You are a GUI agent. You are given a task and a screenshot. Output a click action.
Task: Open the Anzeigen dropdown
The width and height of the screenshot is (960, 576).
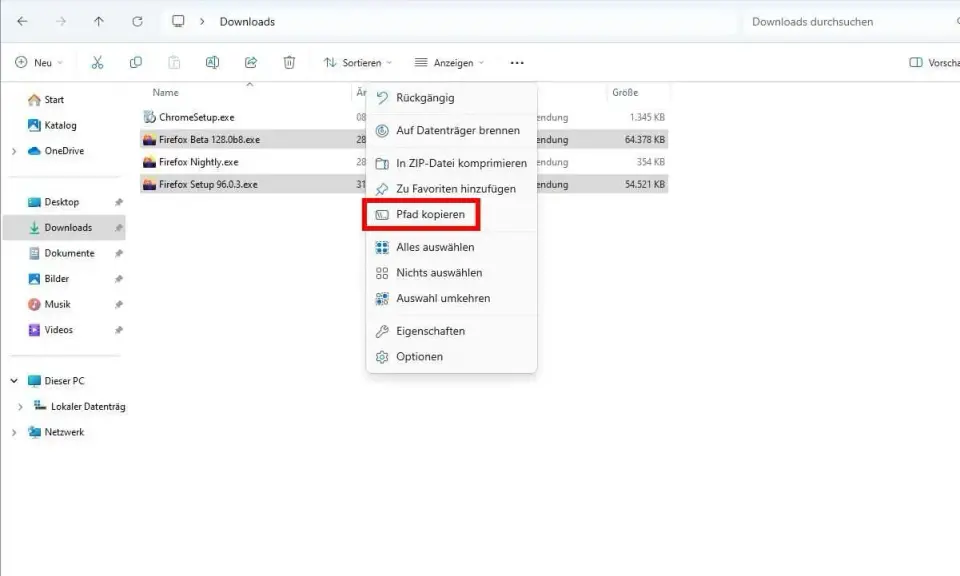pyautogui.click(x=449, y=62)
